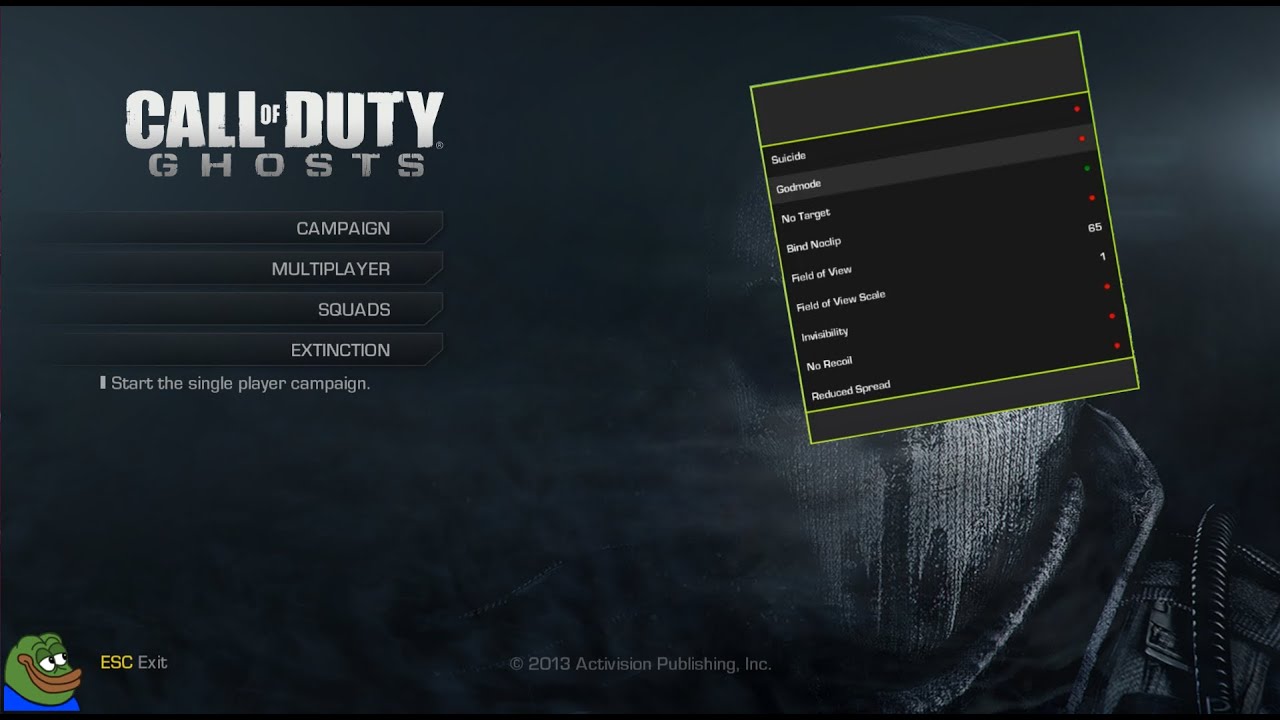Click the Field of View Scale value 1
This screenshot has height=720, width=1280.
point(1103,257)
